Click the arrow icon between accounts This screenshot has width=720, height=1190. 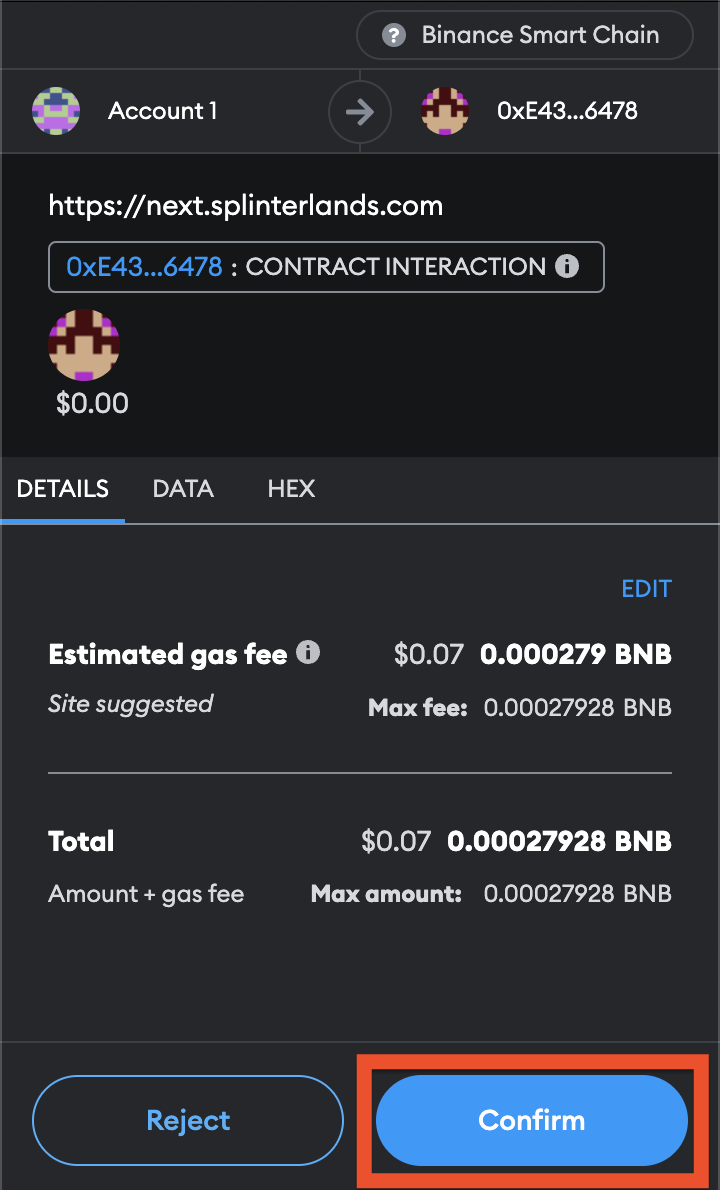coord(360,112)
